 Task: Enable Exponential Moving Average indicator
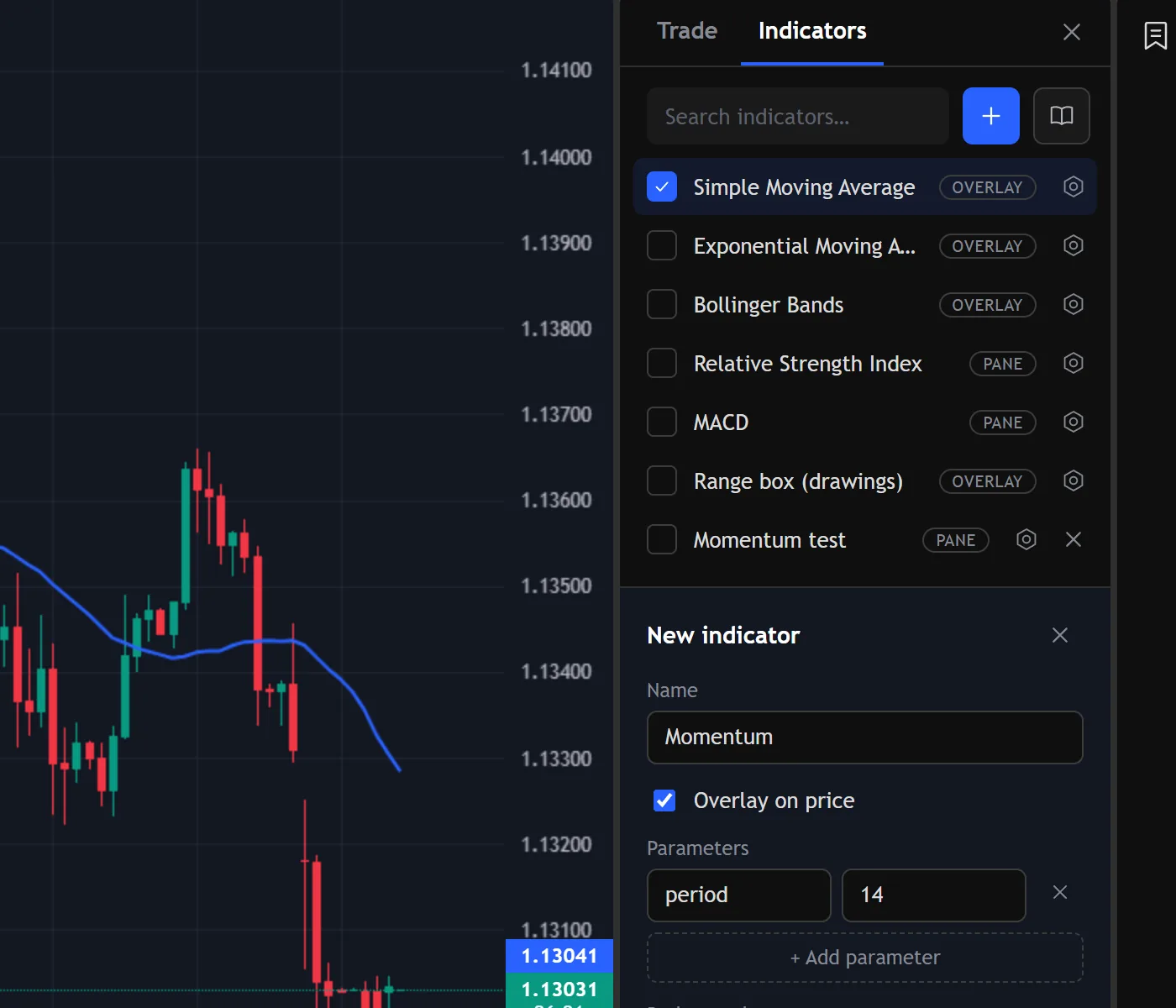662,245
